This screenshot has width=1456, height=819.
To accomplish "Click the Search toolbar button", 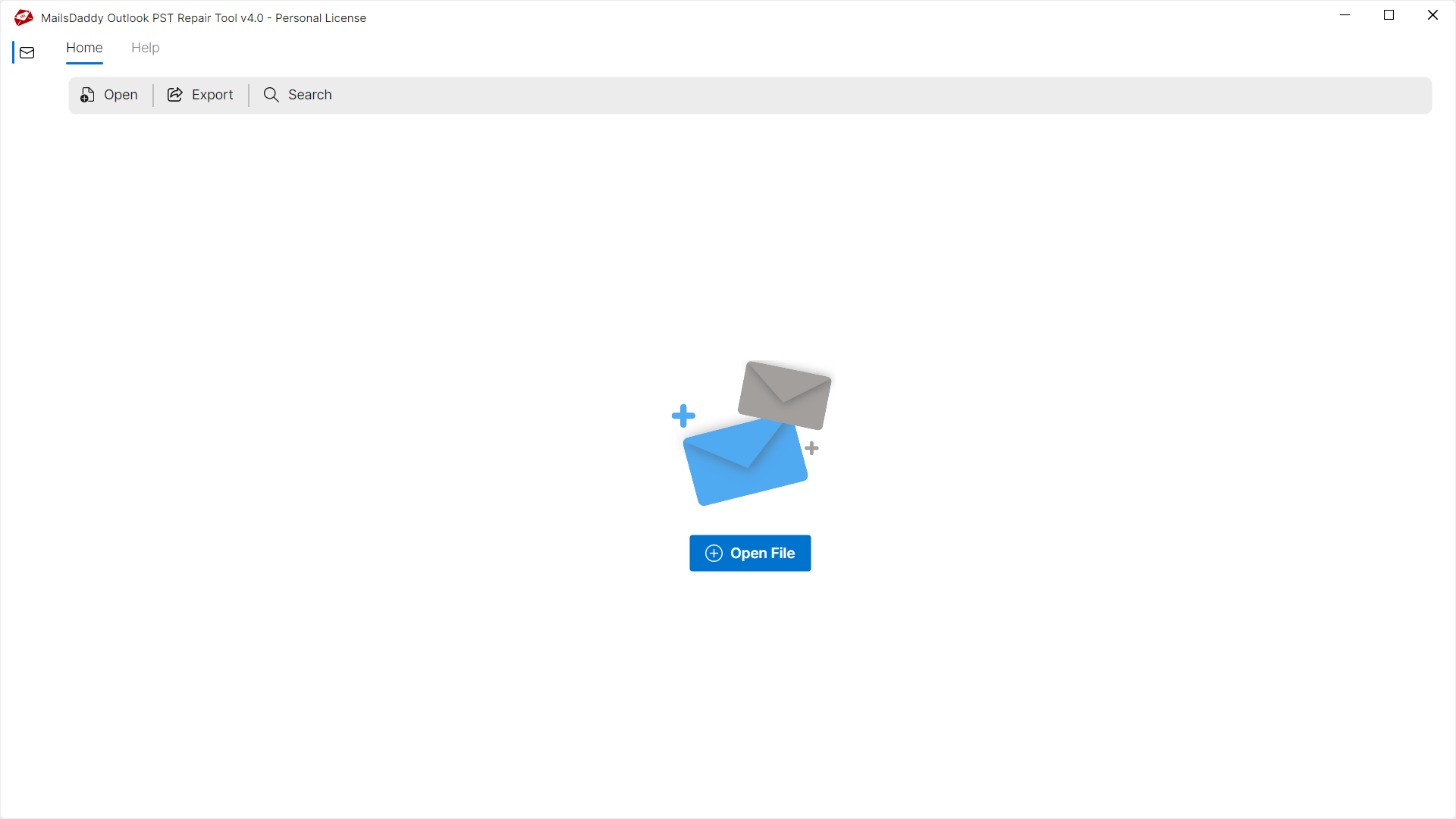I will click(x=297, y=95).
